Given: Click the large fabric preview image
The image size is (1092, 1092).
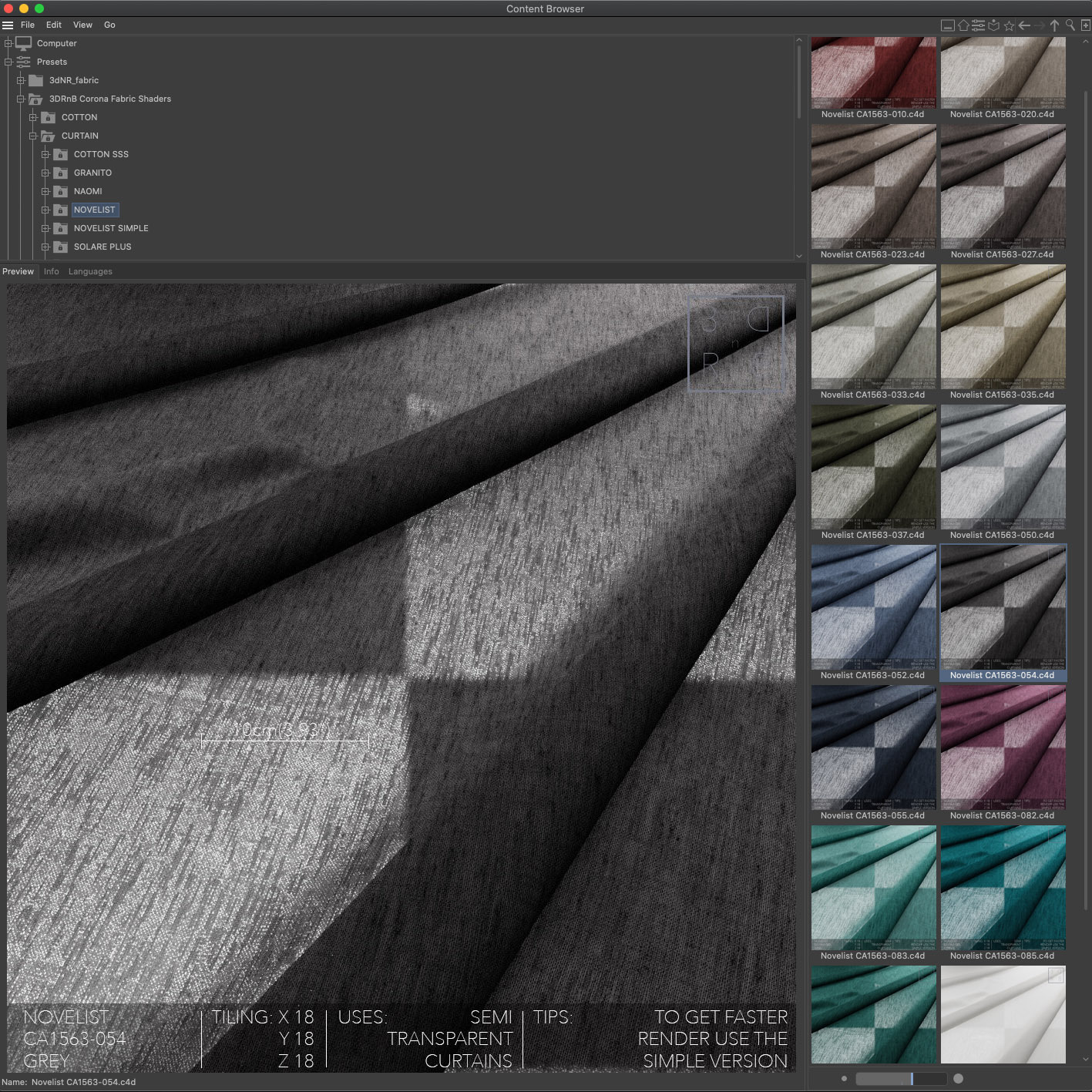Looking at the screenshot, I should click(x=402, y=677).
